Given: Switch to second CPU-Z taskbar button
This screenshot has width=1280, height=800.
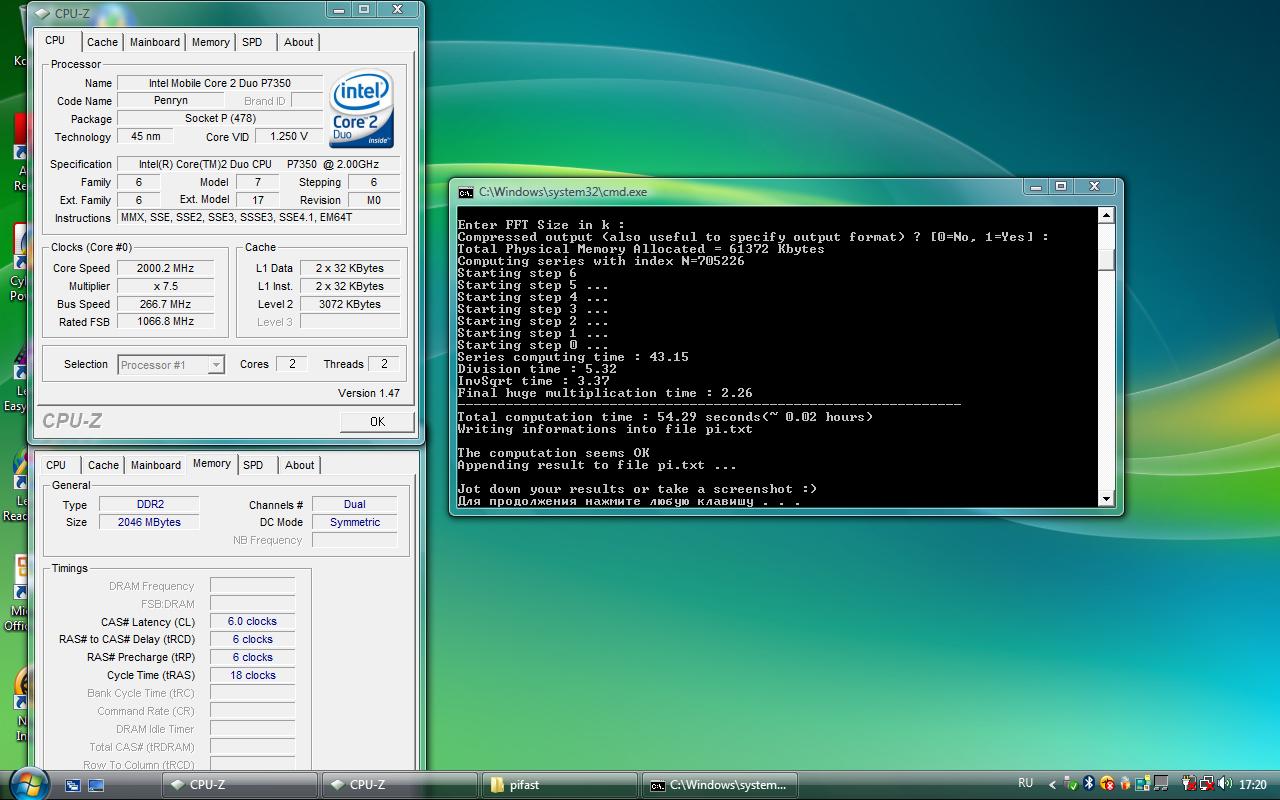Looking at the screenshot, I should pos(400,785).
